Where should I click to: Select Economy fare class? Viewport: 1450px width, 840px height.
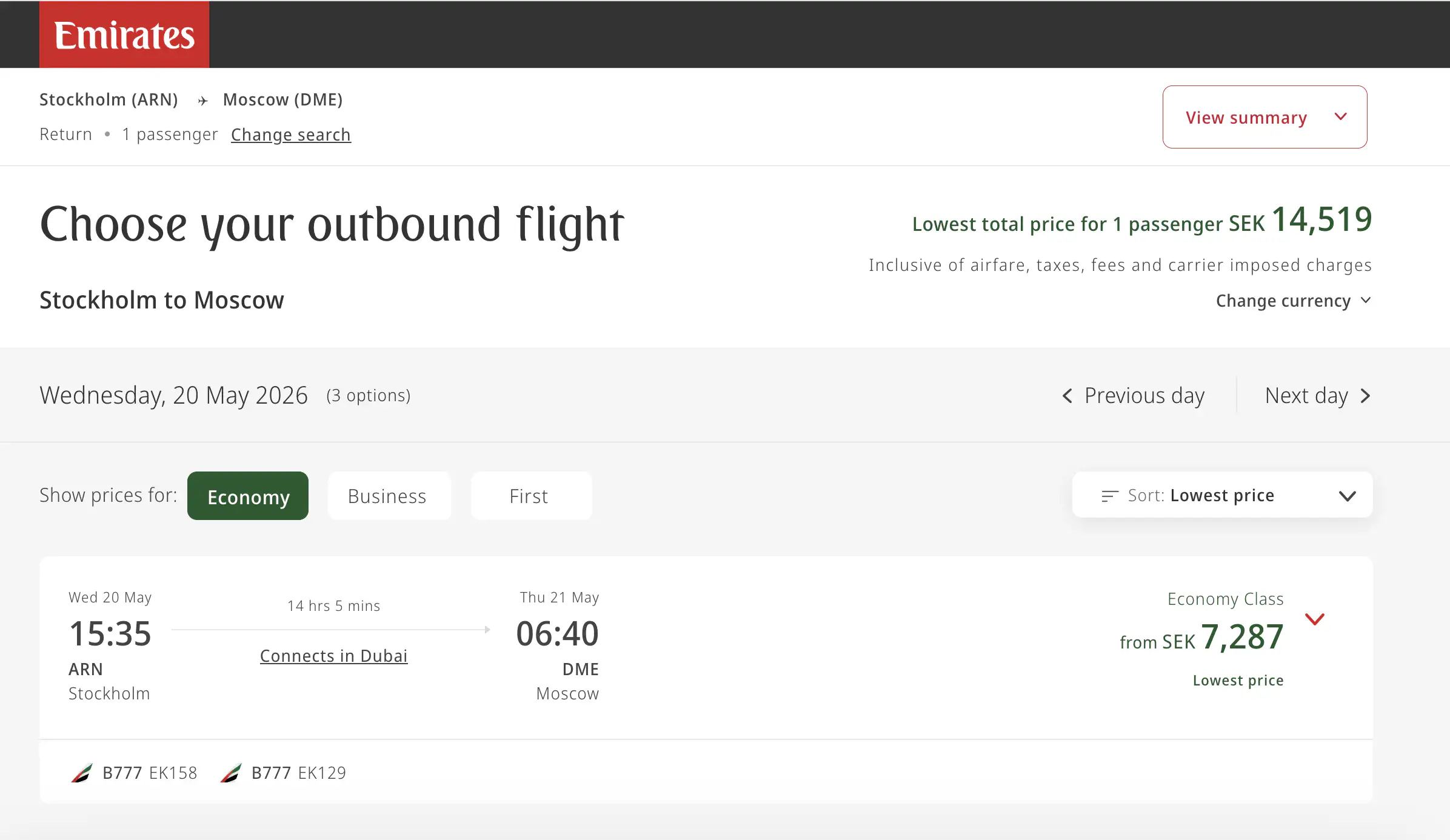(x=248, y=496)
